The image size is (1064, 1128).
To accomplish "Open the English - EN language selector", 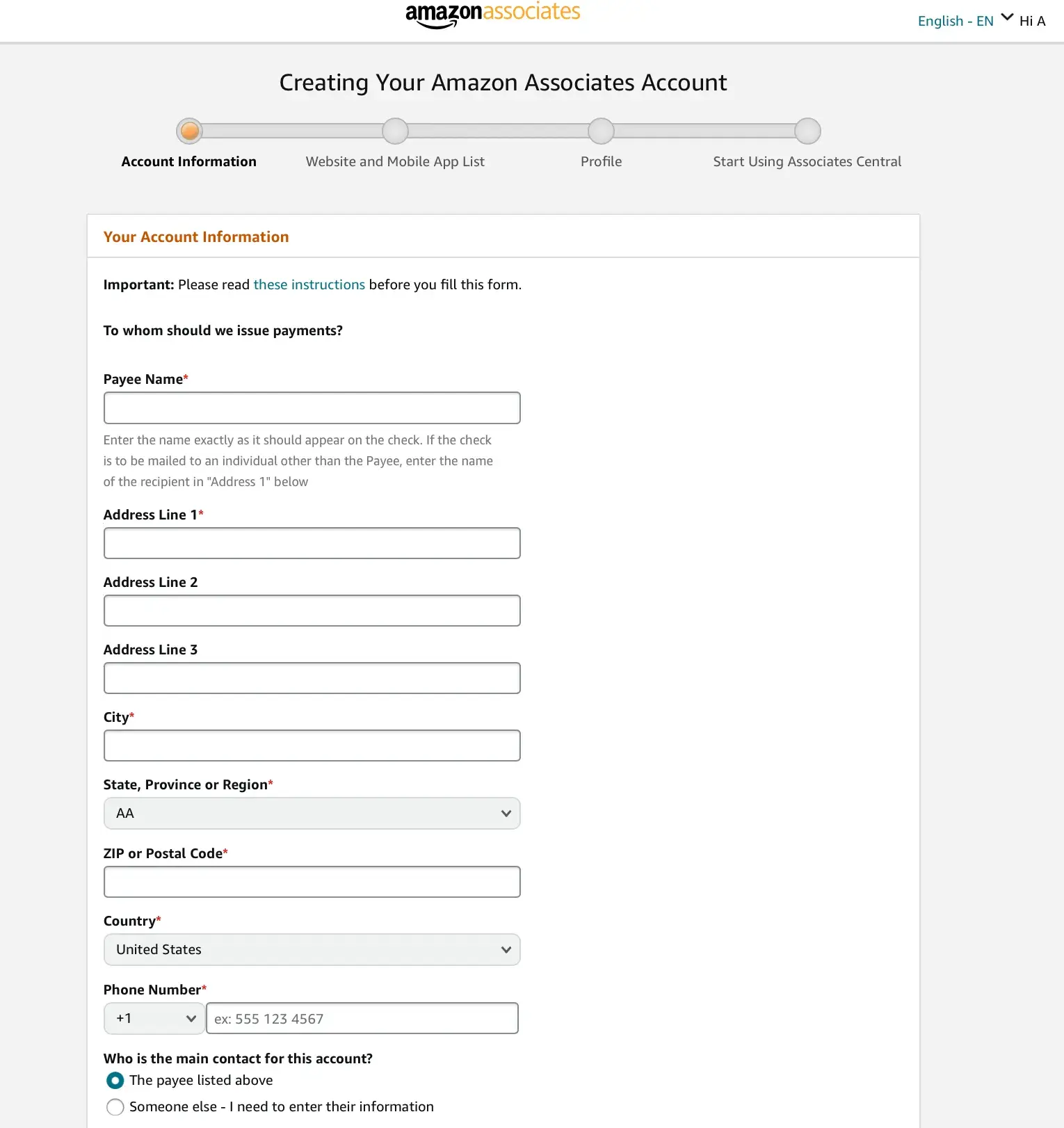I will pos(956,21).
